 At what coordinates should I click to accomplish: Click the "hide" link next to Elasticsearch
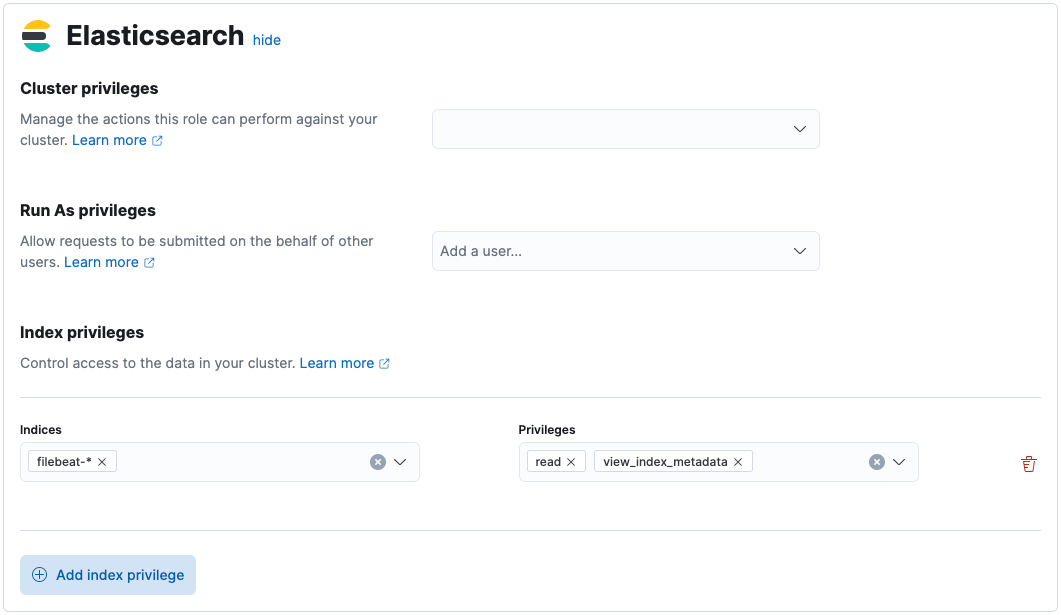click(x=266, y=40)
